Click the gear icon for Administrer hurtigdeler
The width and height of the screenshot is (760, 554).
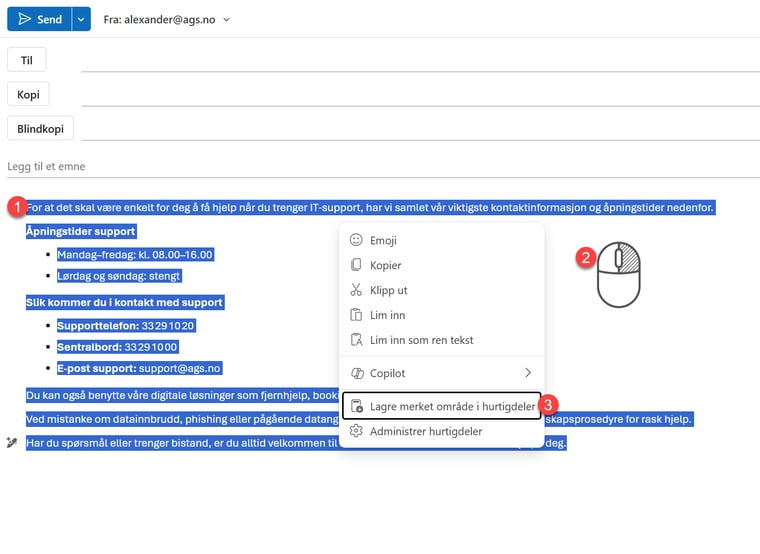point(356,431)
